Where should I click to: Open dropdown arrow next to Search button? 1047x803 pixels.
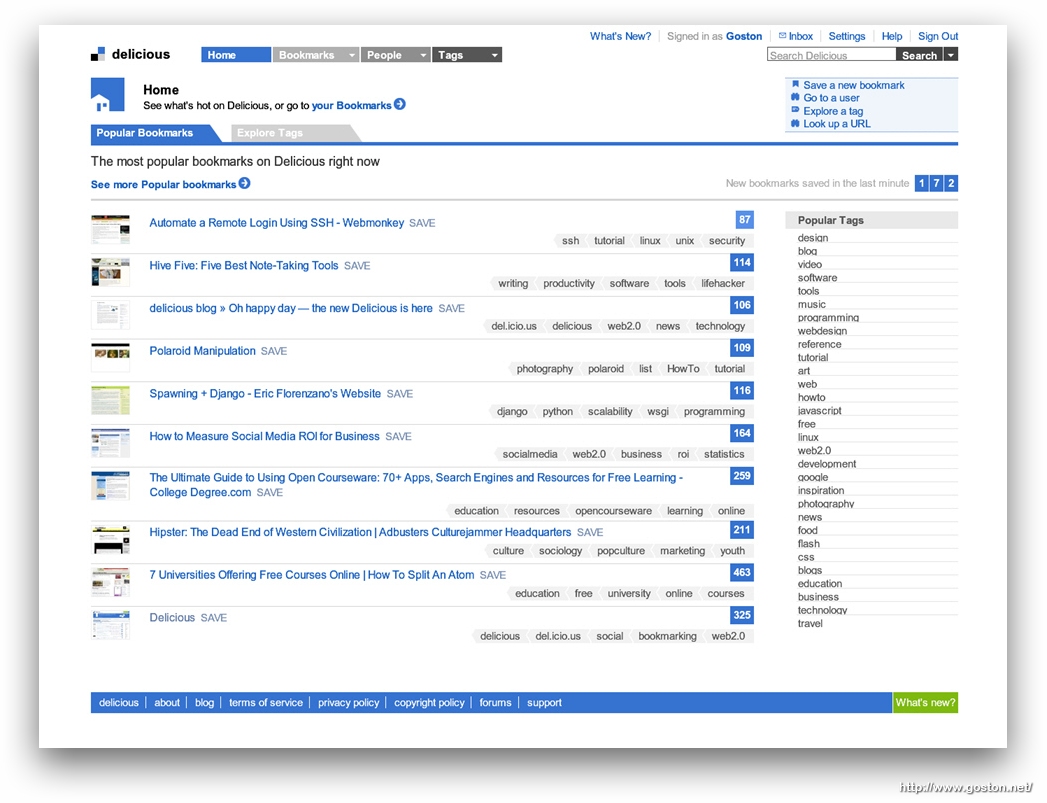click(951, 55)
